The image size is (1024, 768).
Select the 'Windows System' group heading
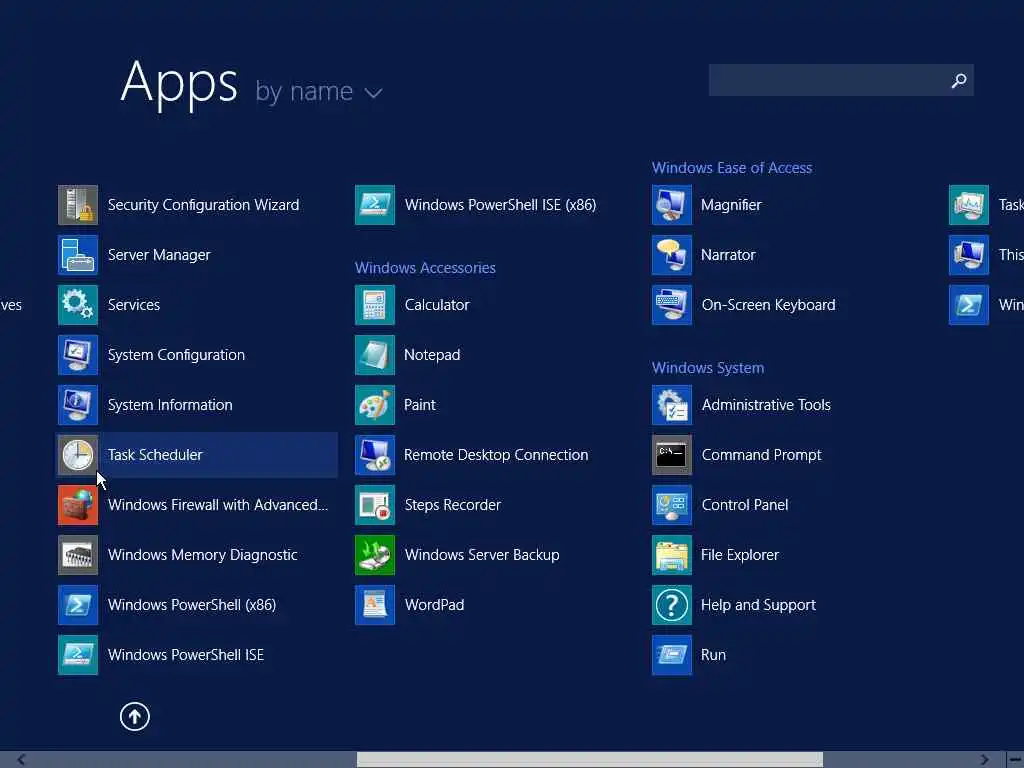708,368
